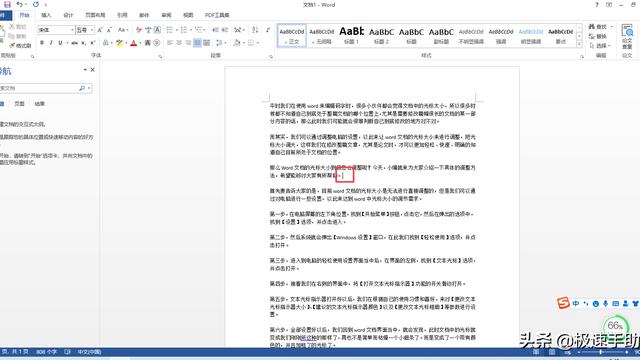Open the font size combo box
This screenshot has height=360, width=640.
[x=85, y=30]
